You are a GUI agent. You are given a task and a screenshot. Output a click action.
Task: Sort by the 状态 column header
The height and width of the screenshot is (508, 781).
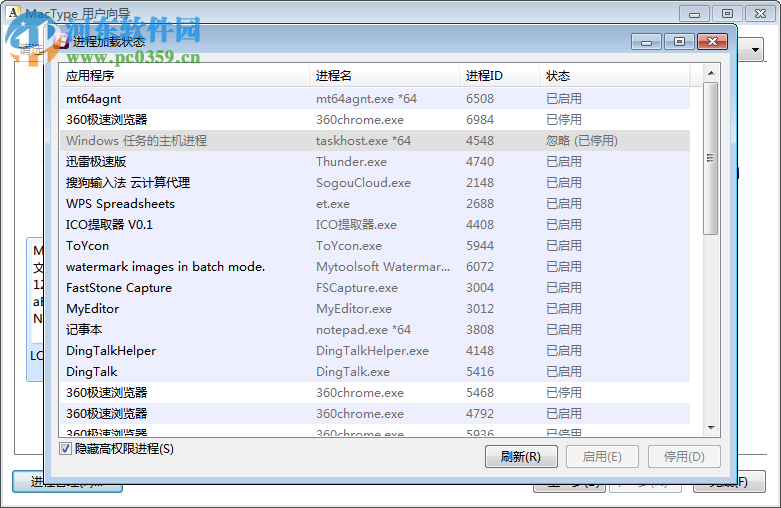tap(614, 76)
